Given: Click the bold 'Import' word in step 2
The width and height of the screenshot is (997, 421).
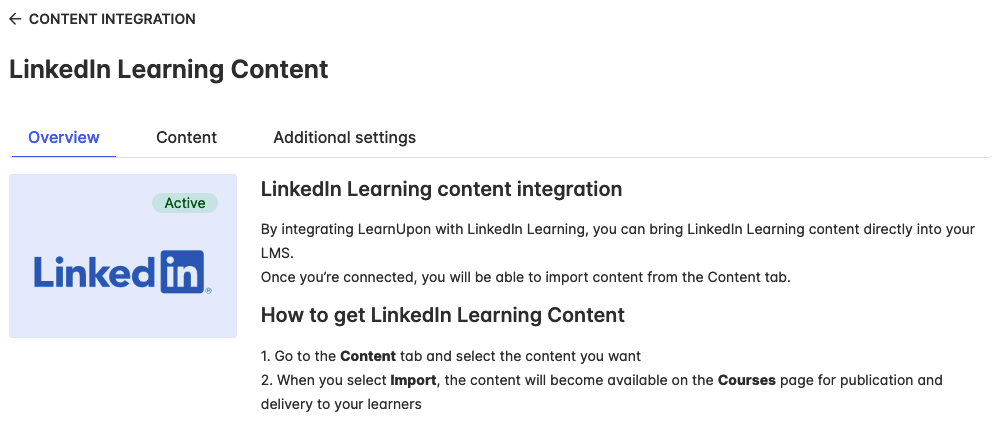Looking at the screenshot, I should click(x=413, y=380).
